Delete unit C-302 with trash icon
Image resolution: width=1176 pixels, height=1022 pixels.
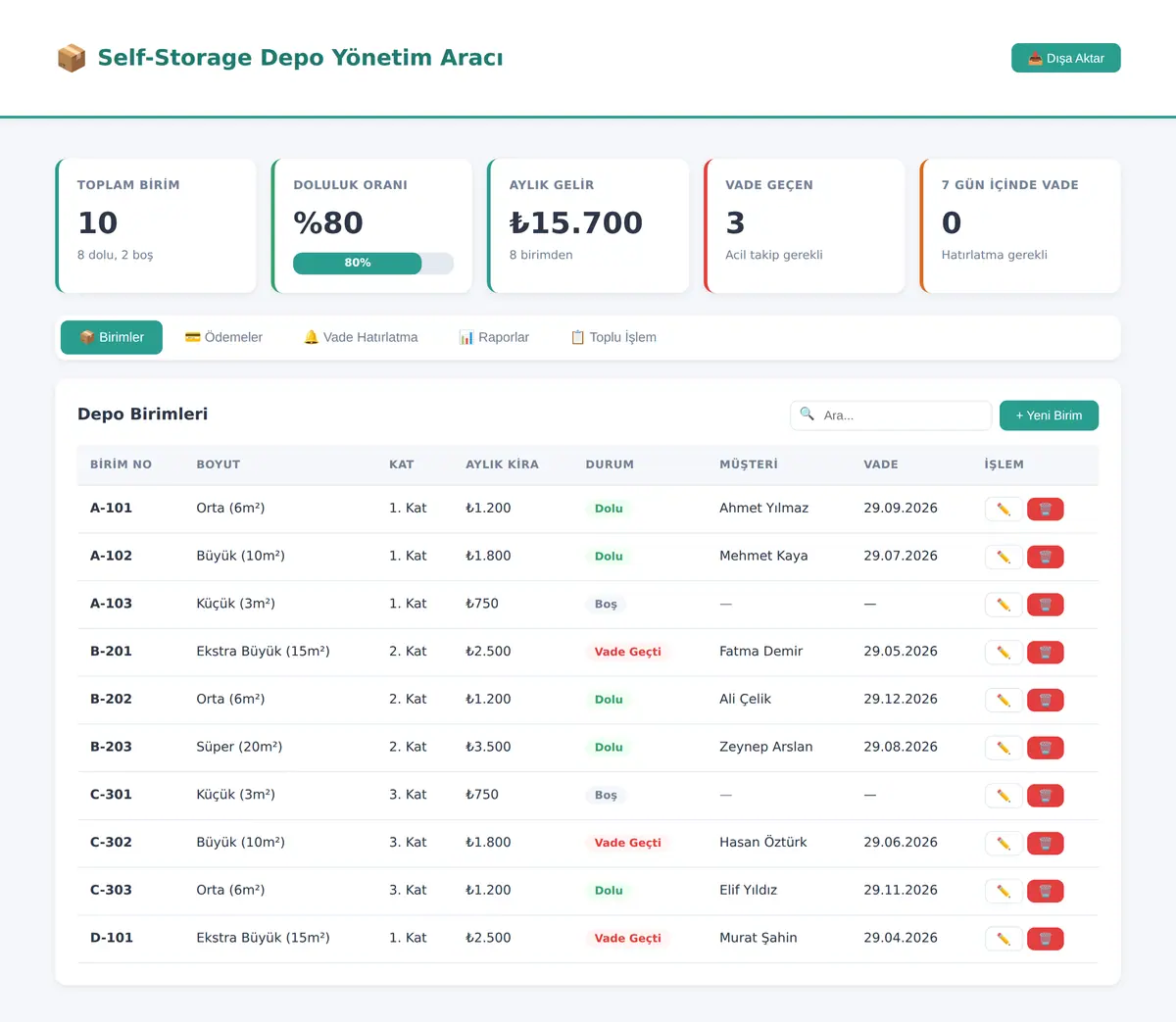click(x=1045, y=844)
